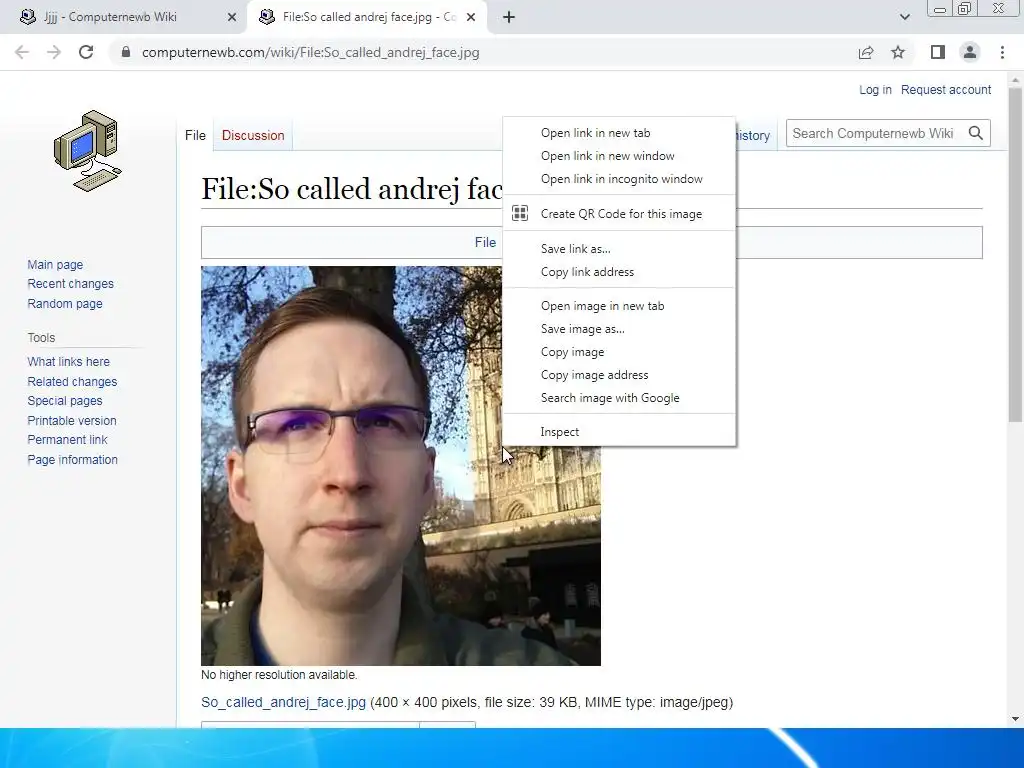
Task: Choose Search image with Google
Action: click(619, 397)
